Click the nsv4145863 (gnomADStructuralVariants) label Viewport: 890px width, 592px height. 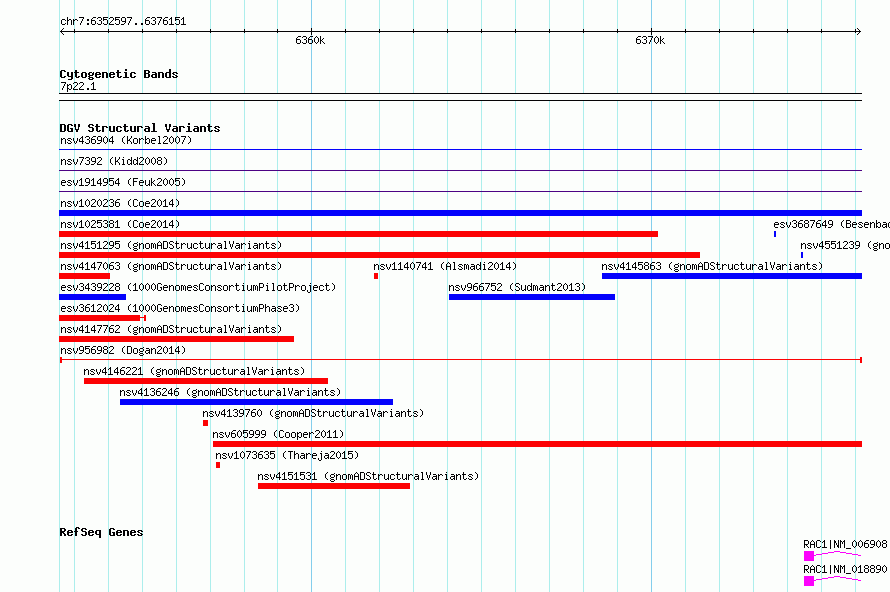712,266
